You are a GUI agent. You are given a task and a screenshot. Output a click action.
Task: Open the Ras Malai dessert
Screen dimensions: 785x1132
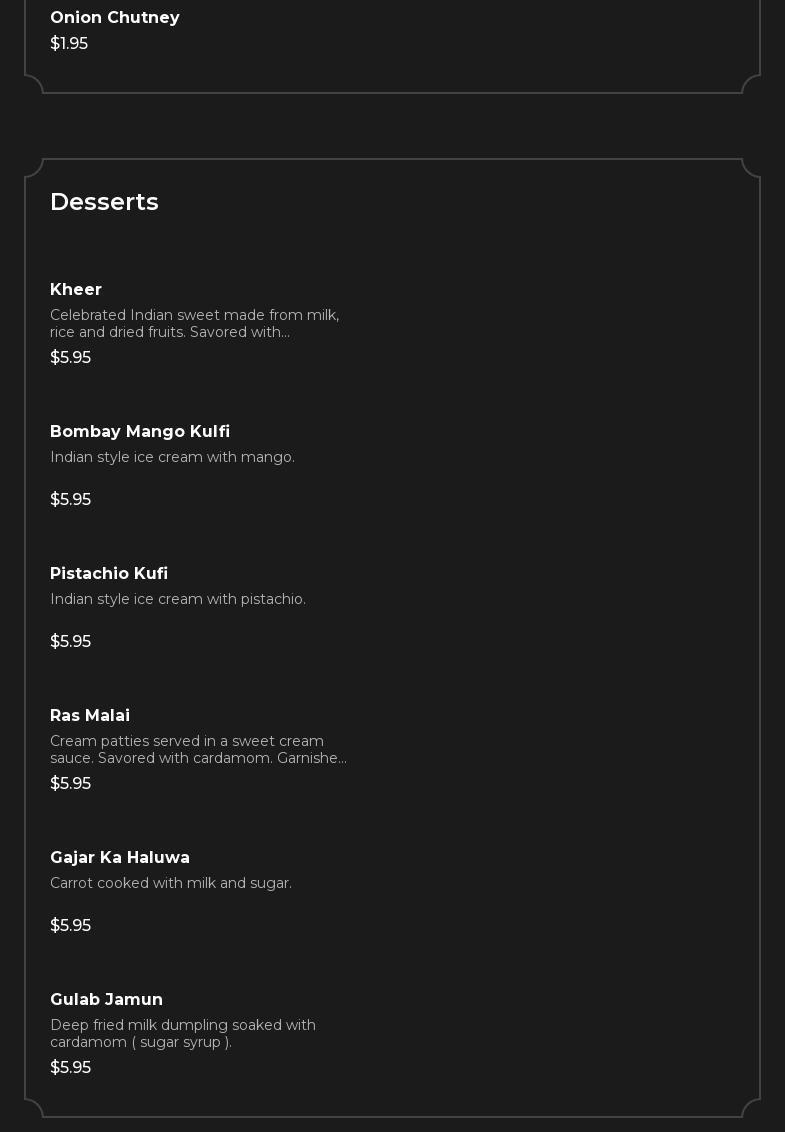click(90, 716)
